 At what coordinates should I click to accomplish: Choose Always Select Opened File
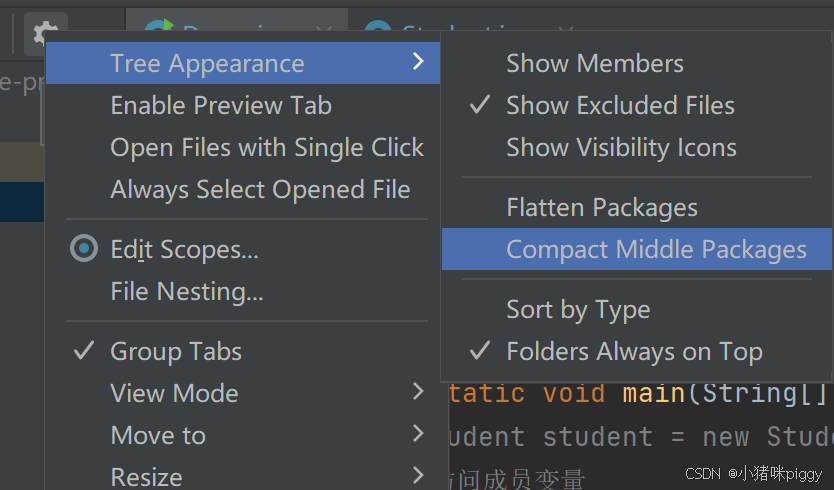click(243, 189)
